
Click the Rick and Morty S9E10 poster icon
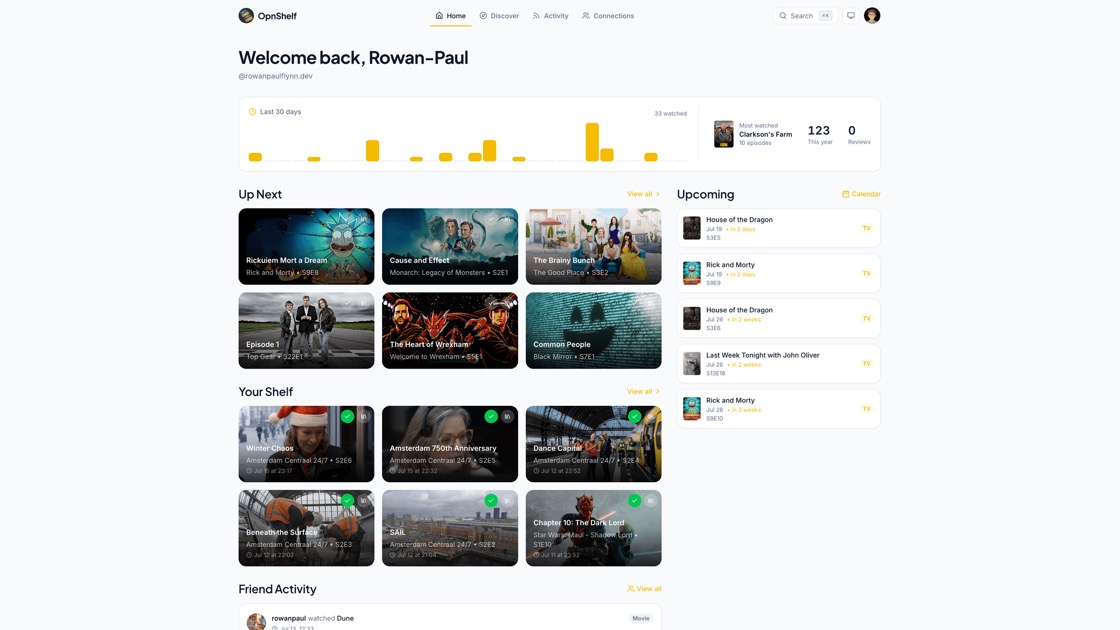pyautogui.click(x=691, y=409)
